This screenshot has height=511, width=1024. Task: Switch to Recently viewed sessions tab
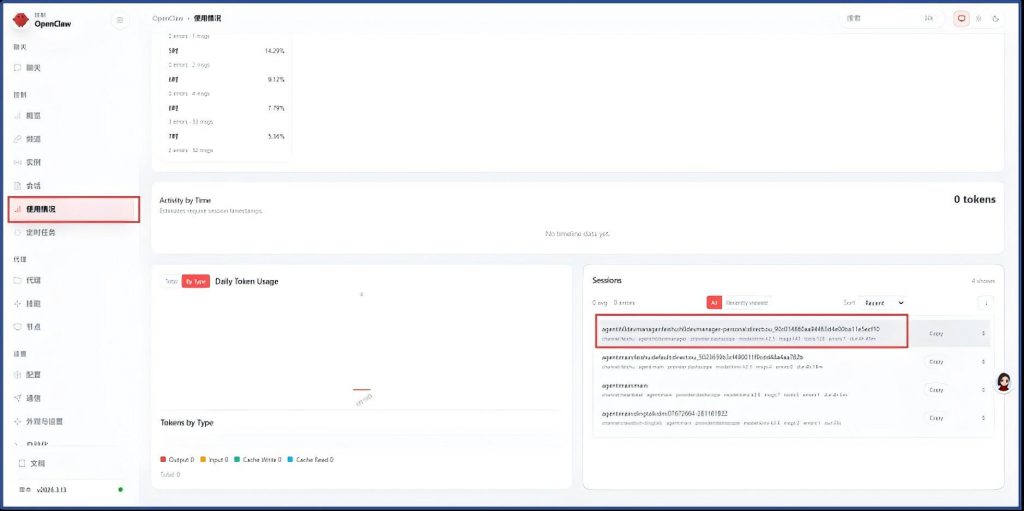747,302
